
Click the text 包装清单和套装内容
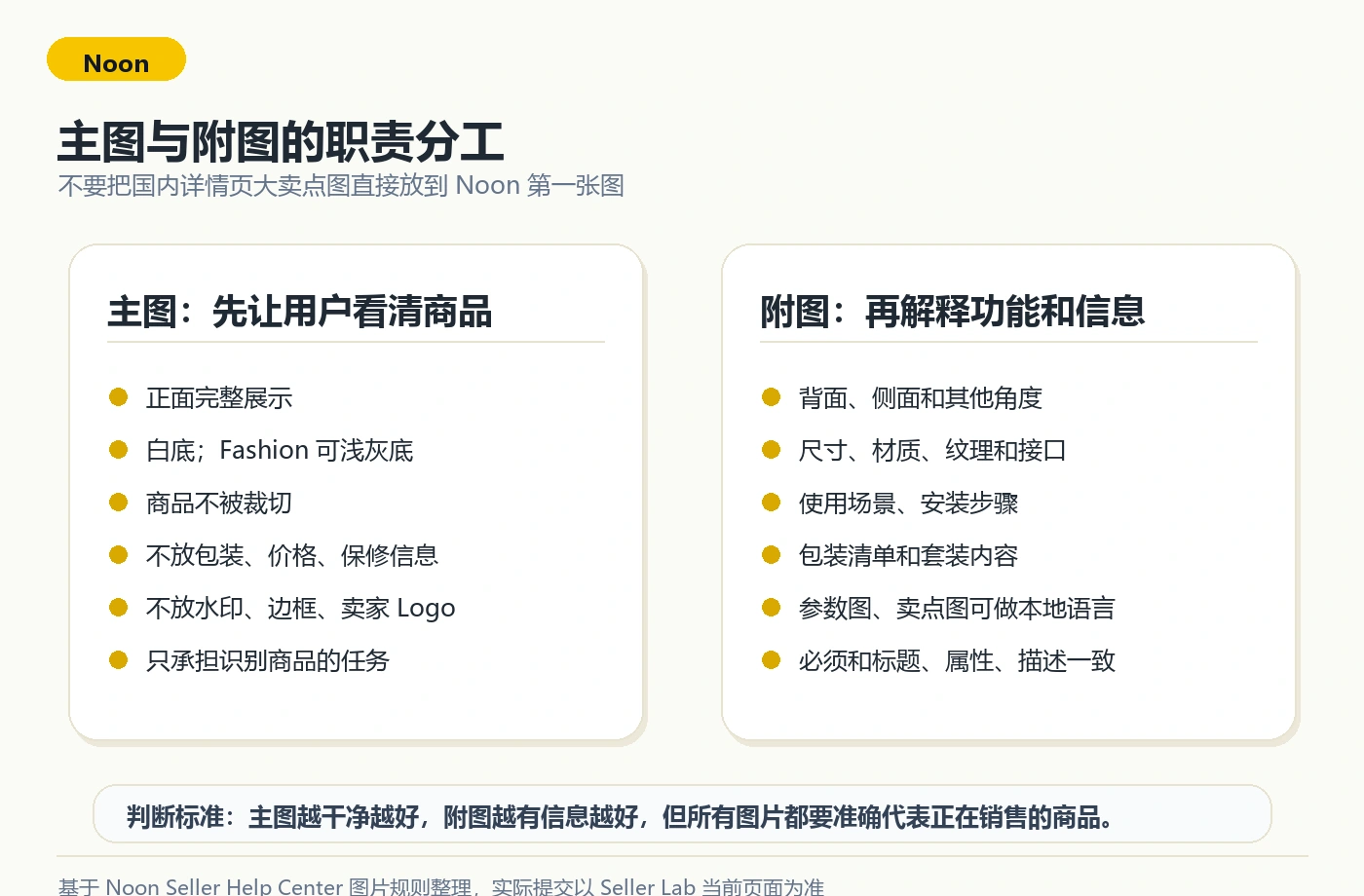point(908,555)
